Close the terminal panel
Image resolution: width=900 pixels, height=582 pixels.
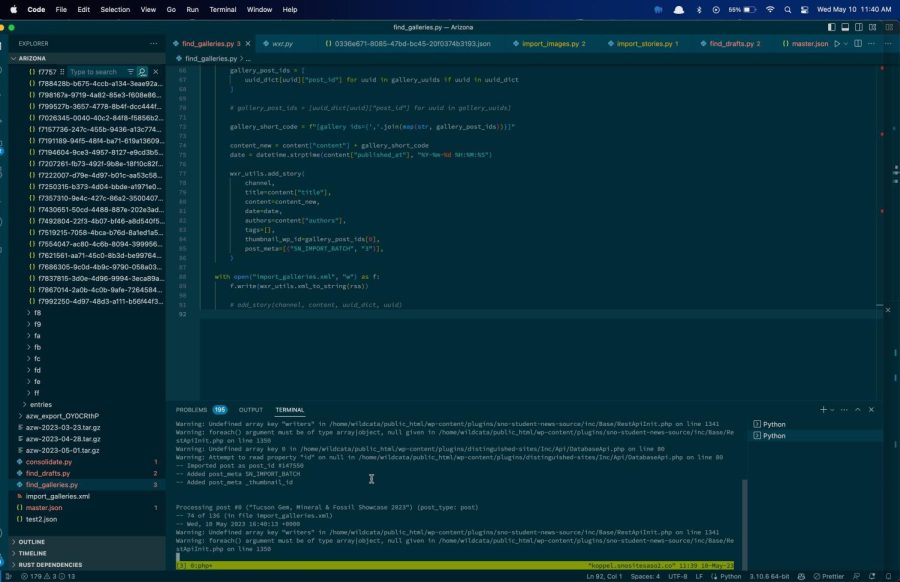coord(871,410)
